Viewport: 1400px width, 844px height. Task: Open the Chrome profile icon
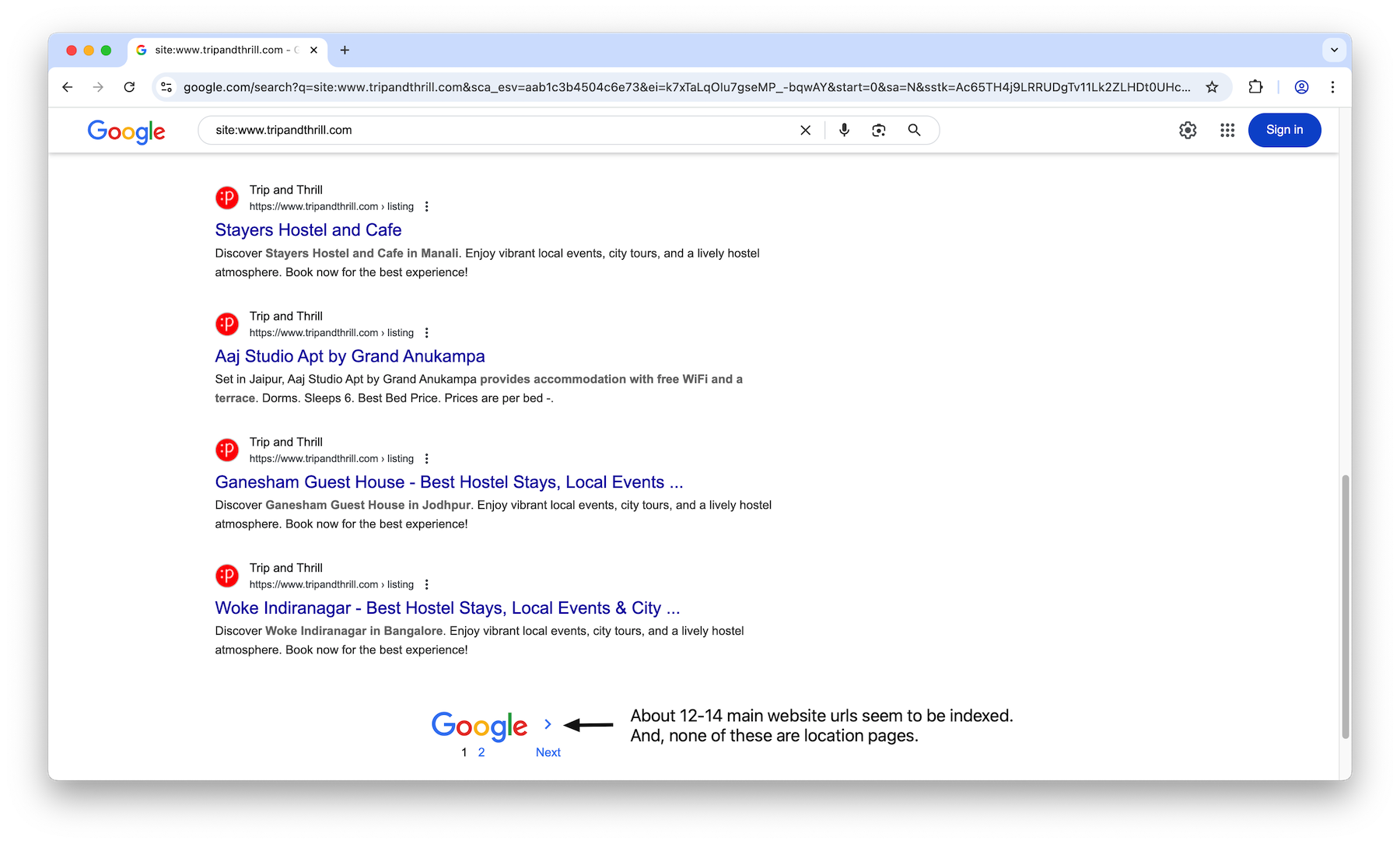pyautogui.click(x=1301, y=87)
